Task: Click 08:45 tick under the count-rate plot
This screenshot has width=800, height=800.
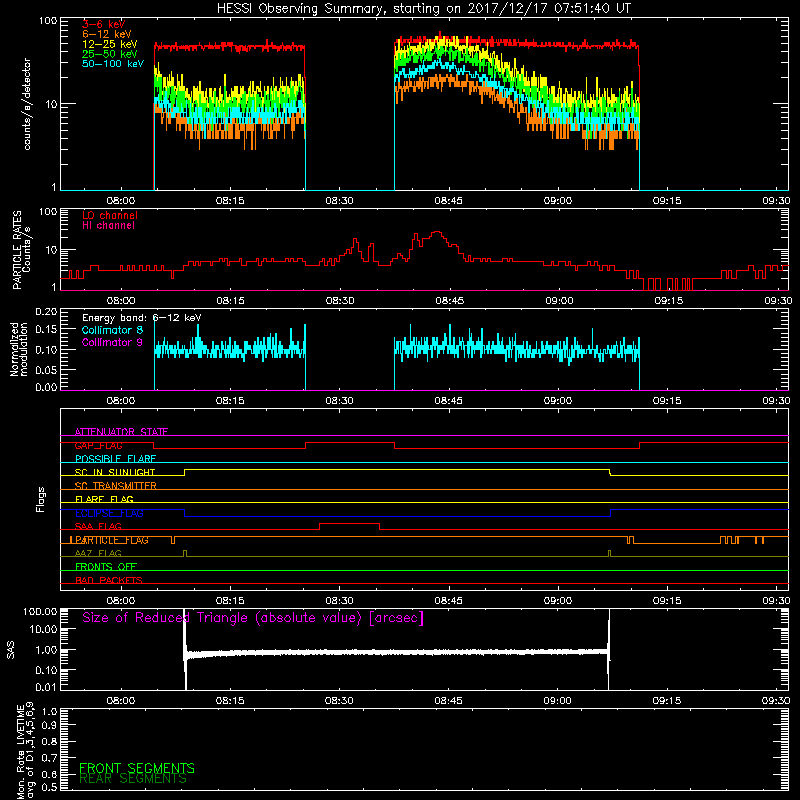Action: [x=448, y=201]
